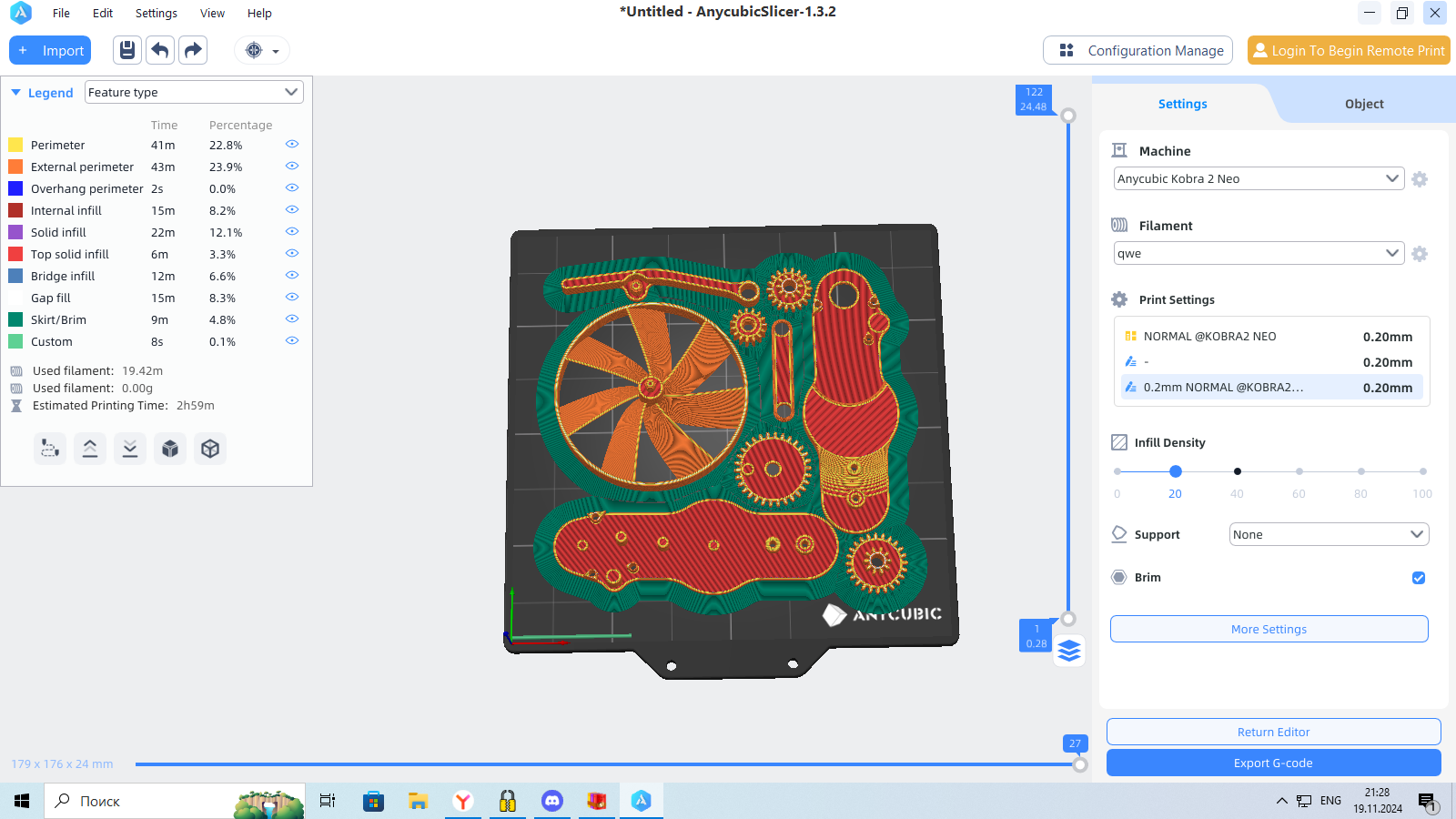Click the layers stack icon by slider
Screen dimensions: 1456x819
(x=1069, y=651)
